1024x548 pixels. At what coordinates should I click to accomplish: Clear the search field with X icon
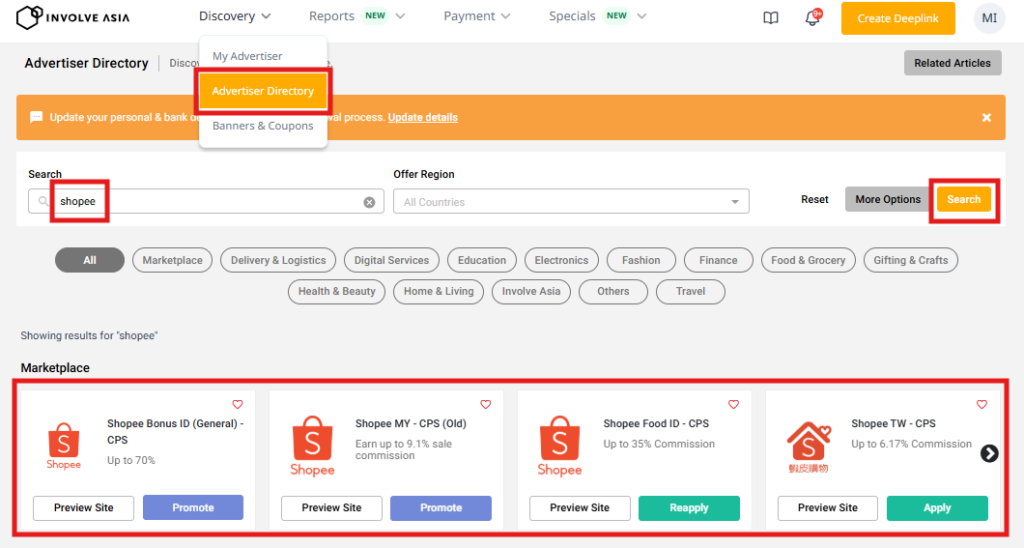point(369,202)
